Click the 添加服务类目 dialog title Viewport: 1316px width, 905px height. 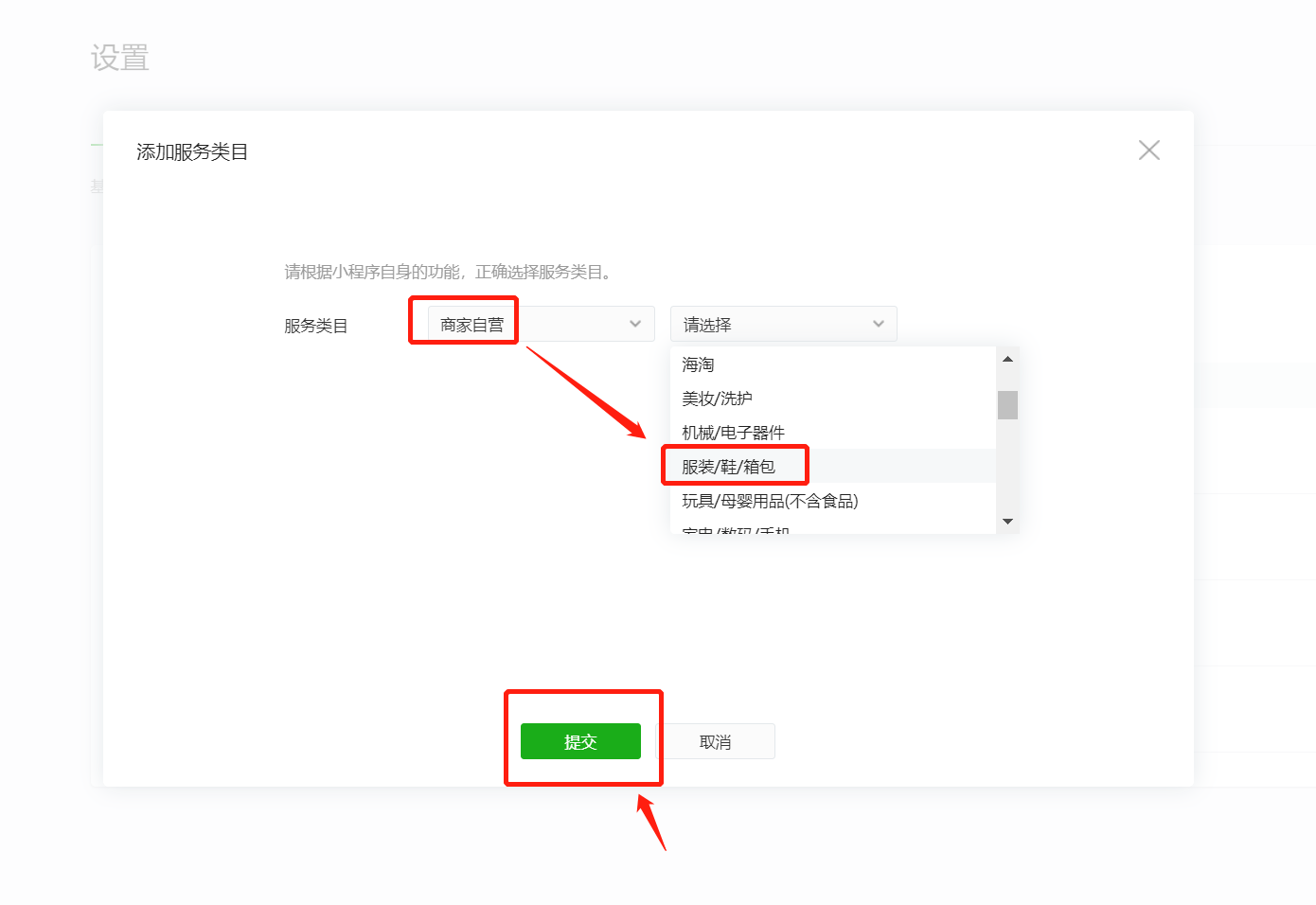(192, 151)
